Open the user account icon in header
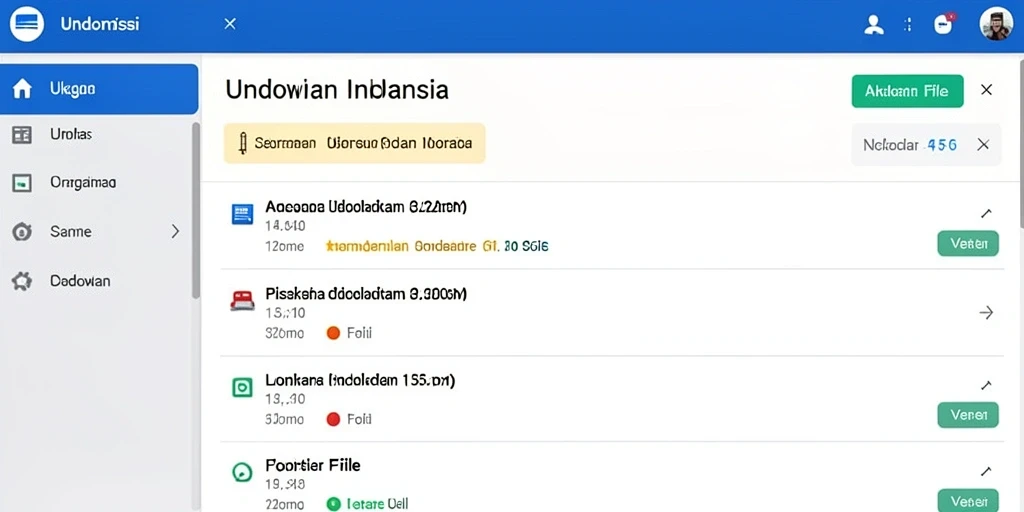The image size is (1024, 512). 873,25
